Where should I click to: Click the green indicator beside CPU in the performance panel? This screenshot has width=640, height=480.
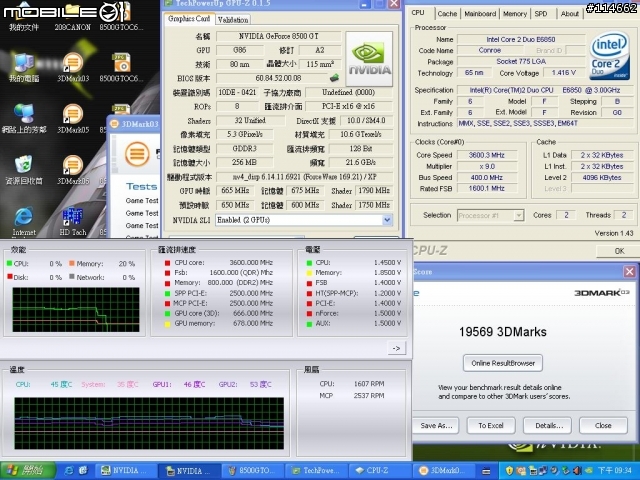point(9,264)
